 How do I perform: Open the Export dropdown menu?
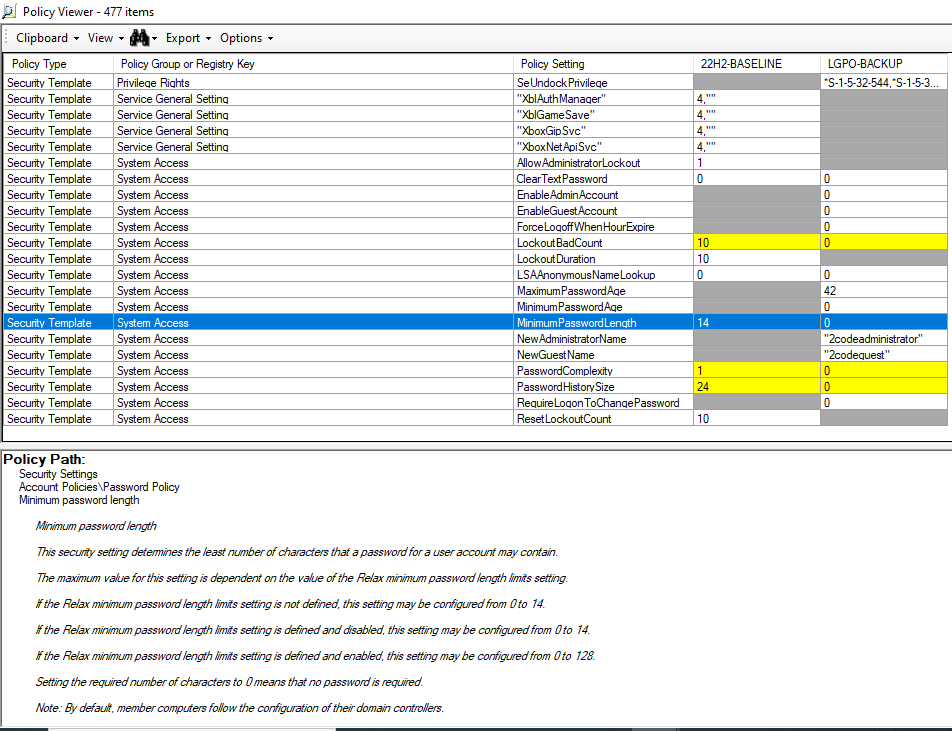(x=188, y=38)
